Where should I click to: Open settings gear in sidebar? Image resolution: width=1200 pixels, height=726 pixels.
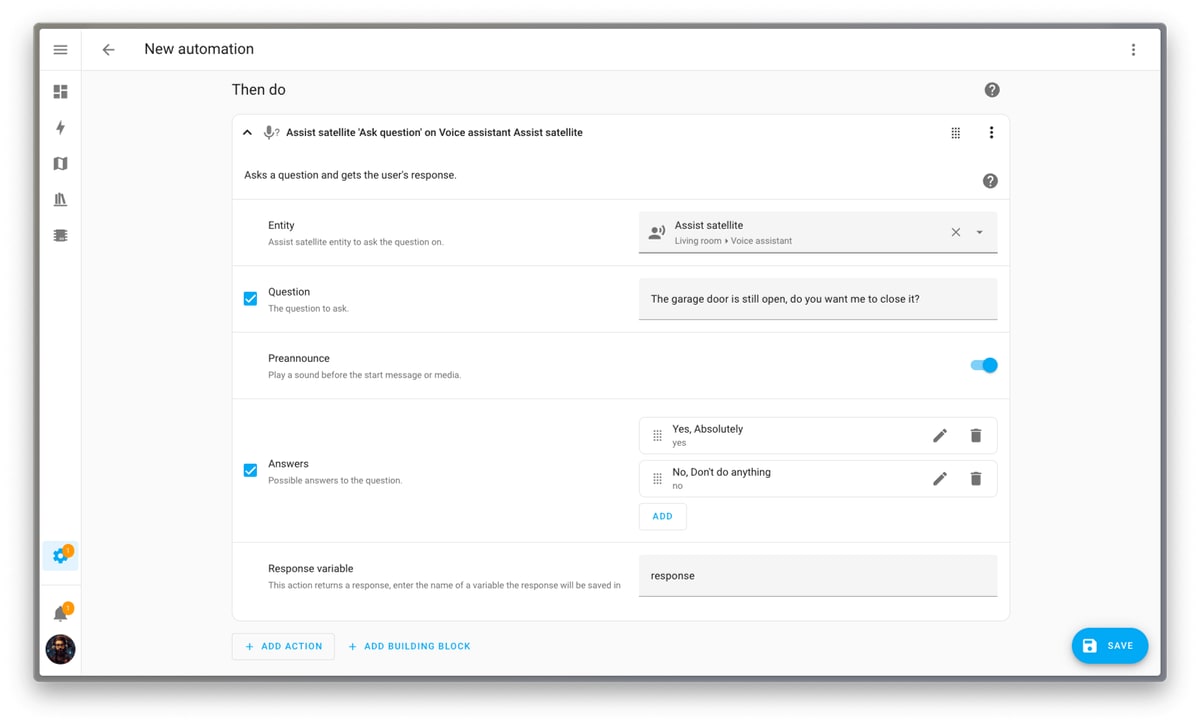tap(60, 556)
